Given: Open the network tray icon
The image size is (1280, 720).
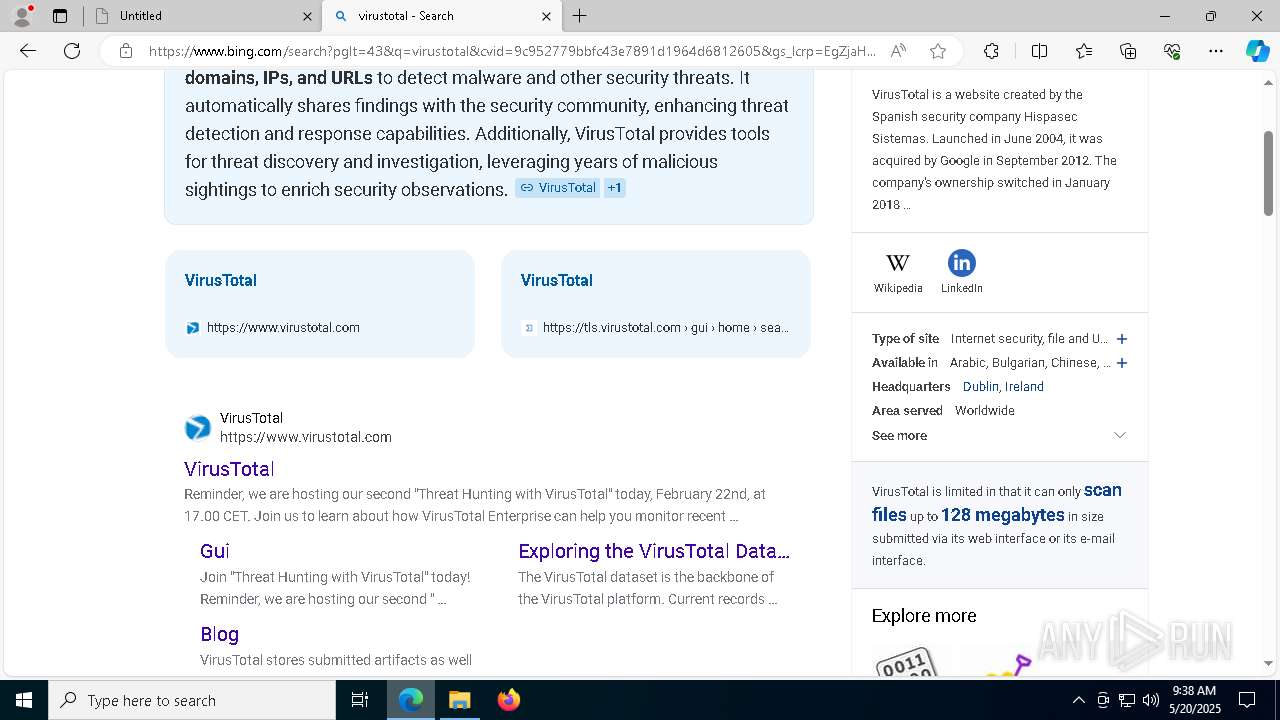Looking at the screenshot, I should (1127, 700).
